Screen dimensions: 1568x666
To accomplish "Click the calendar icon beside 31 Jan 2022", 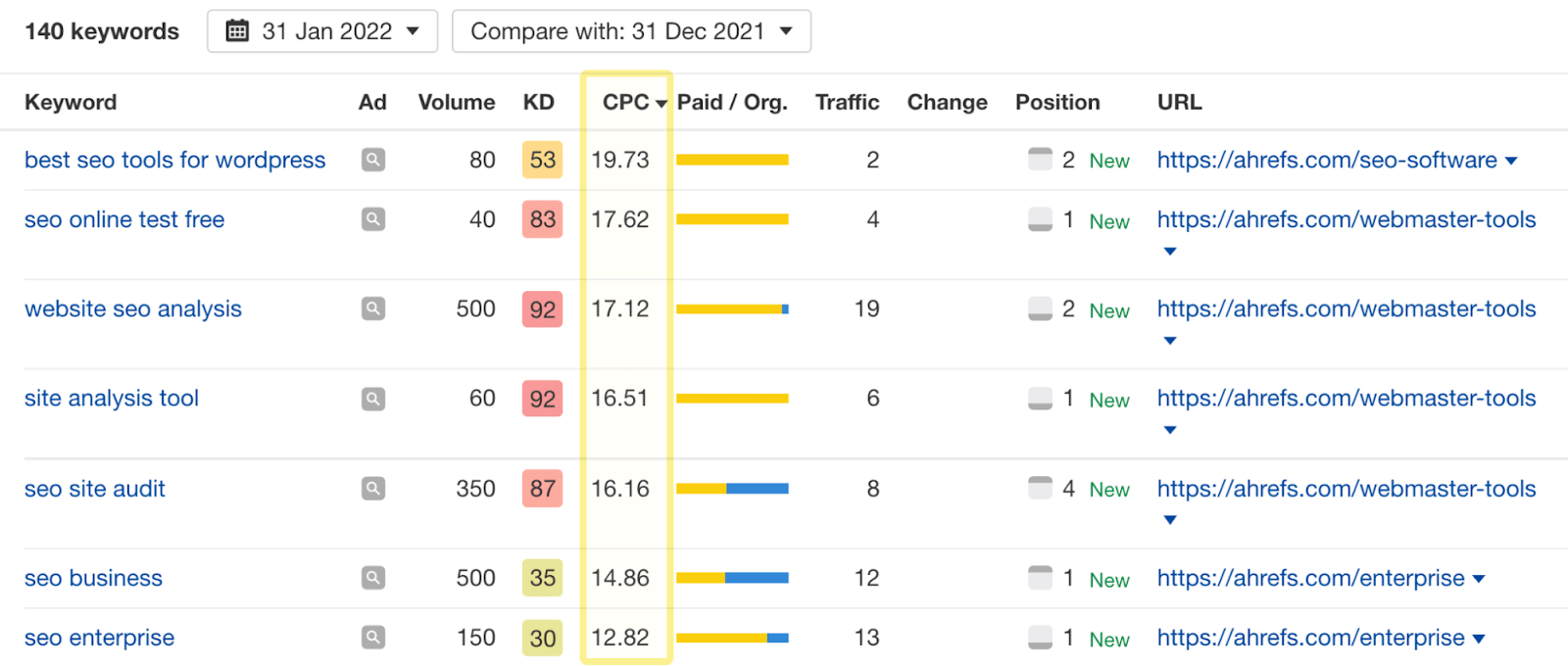I will (x=237, y=31).
